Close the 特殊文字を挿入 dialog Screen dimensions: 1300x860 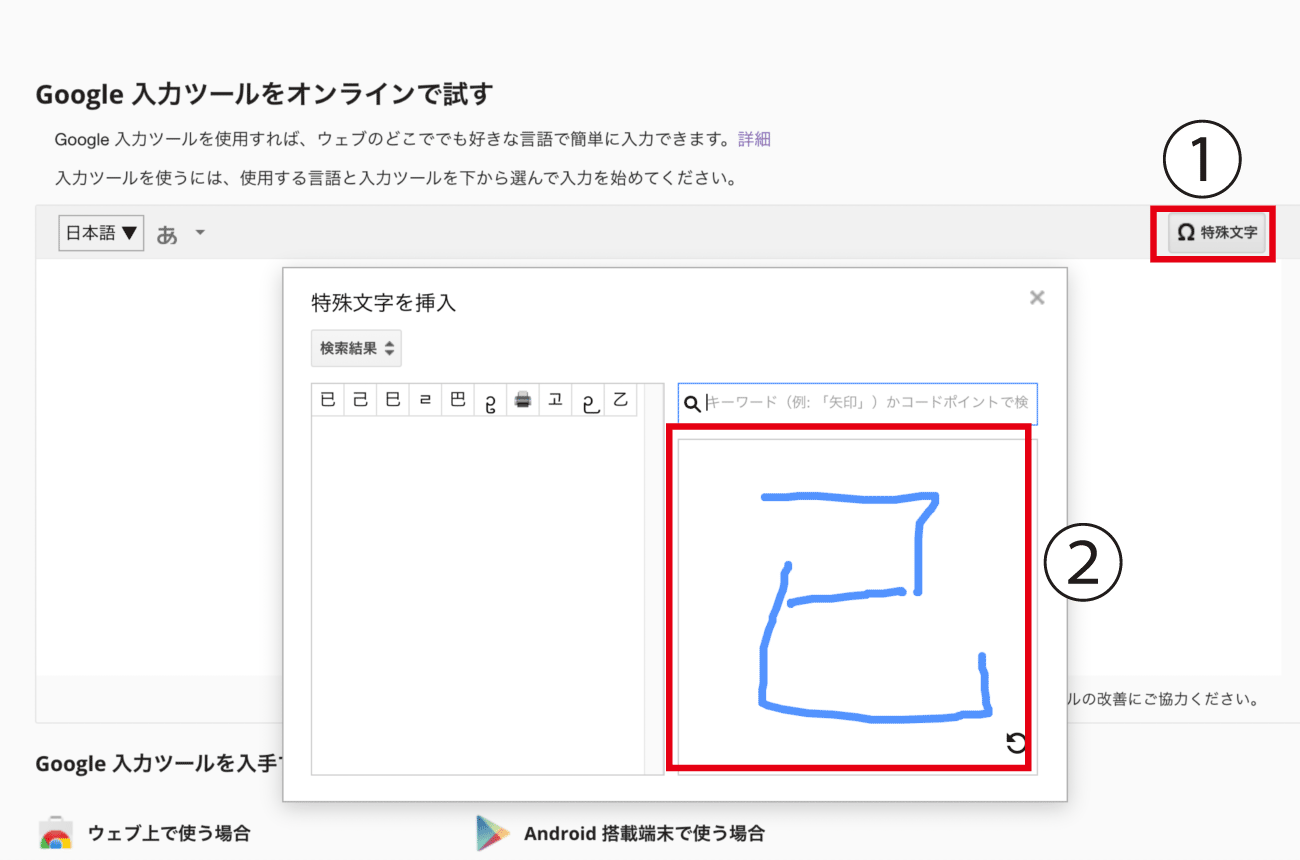[1037, 297]
